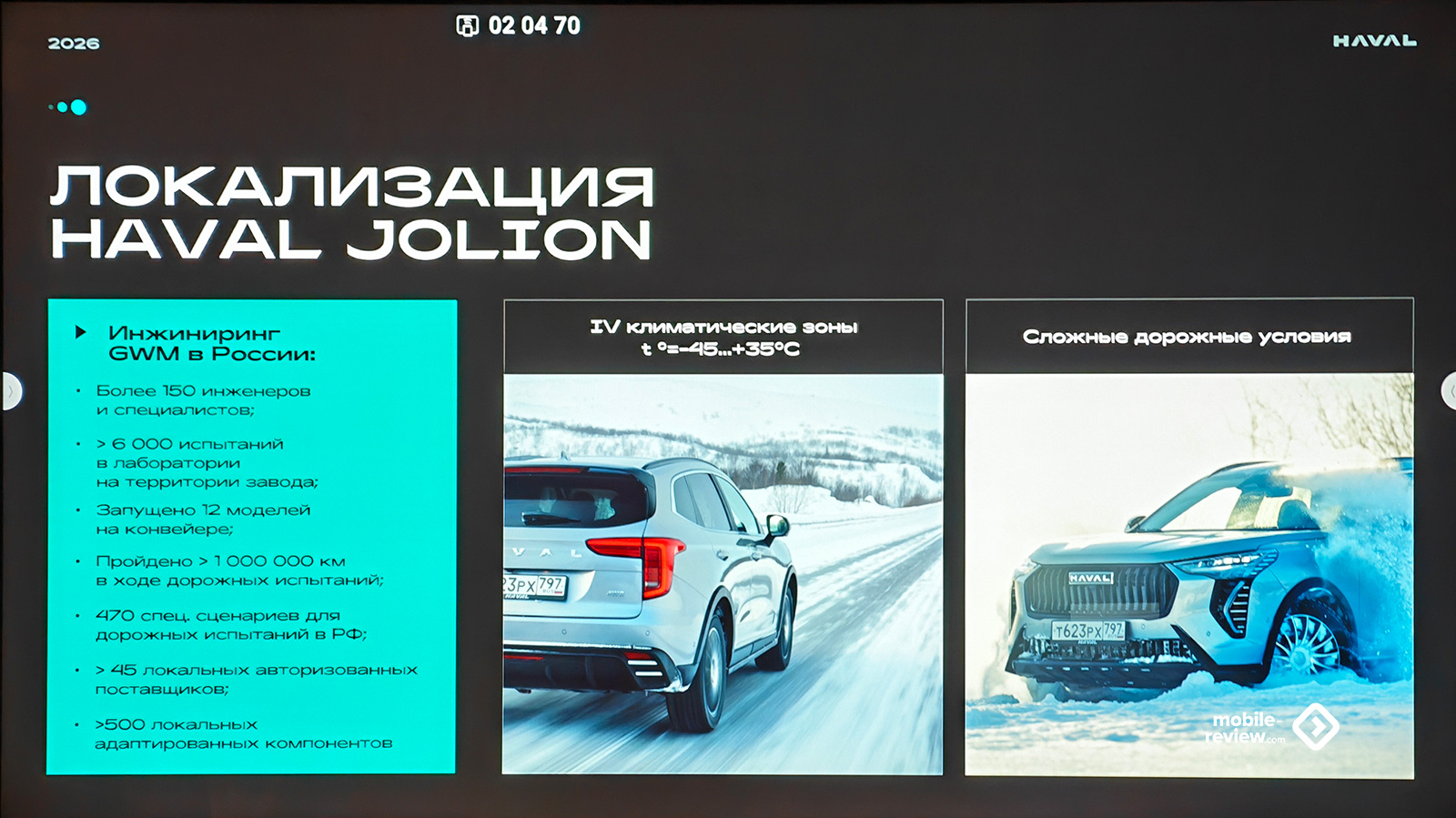Click the > 6 000 испытаний bullet item
The image size is (1456, 818).
click(207, 462)
